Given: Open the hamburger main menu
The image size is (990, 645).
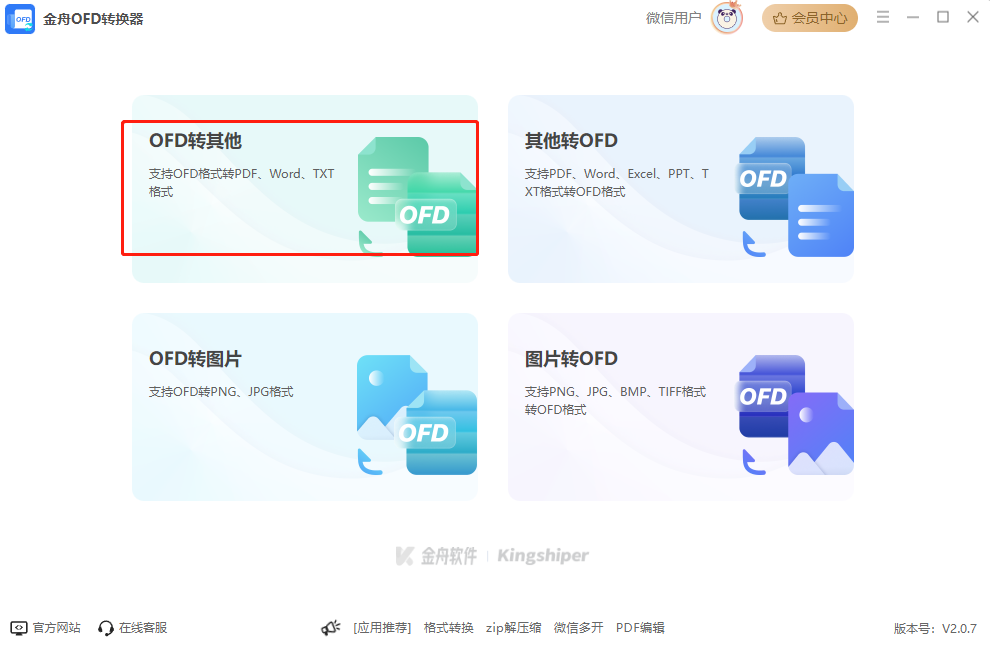Looking at the screenshot, I should [x=883, y=17].
